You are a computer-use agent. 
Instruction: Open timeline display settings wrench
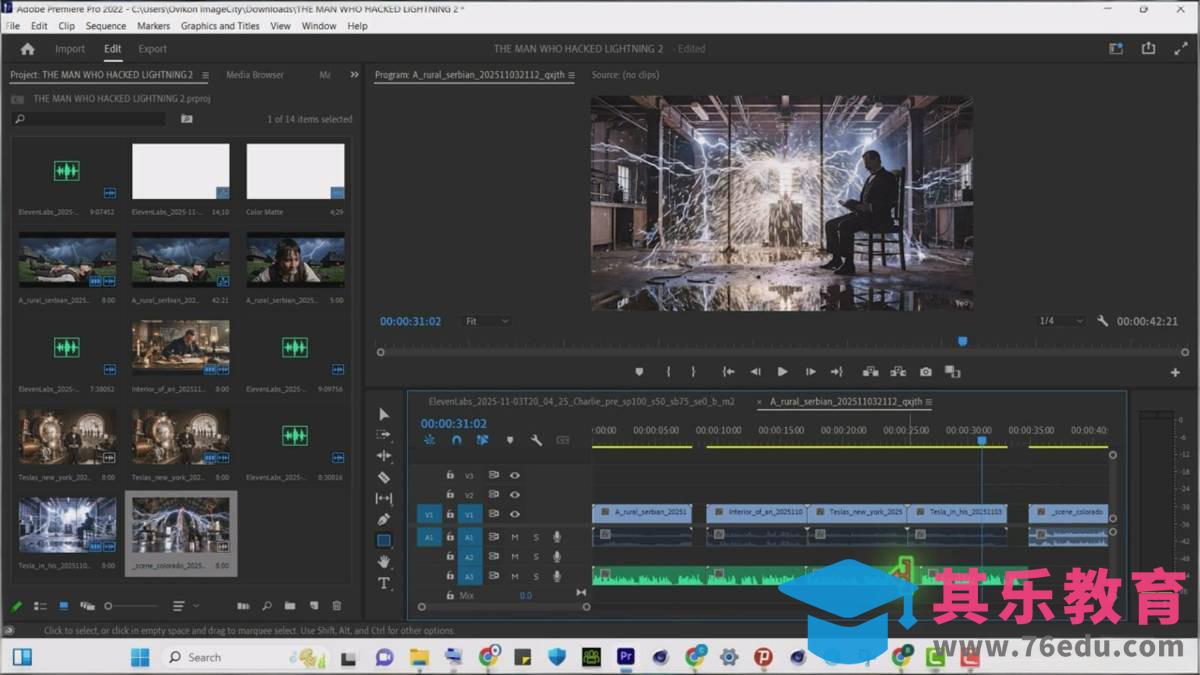point(536,440)
